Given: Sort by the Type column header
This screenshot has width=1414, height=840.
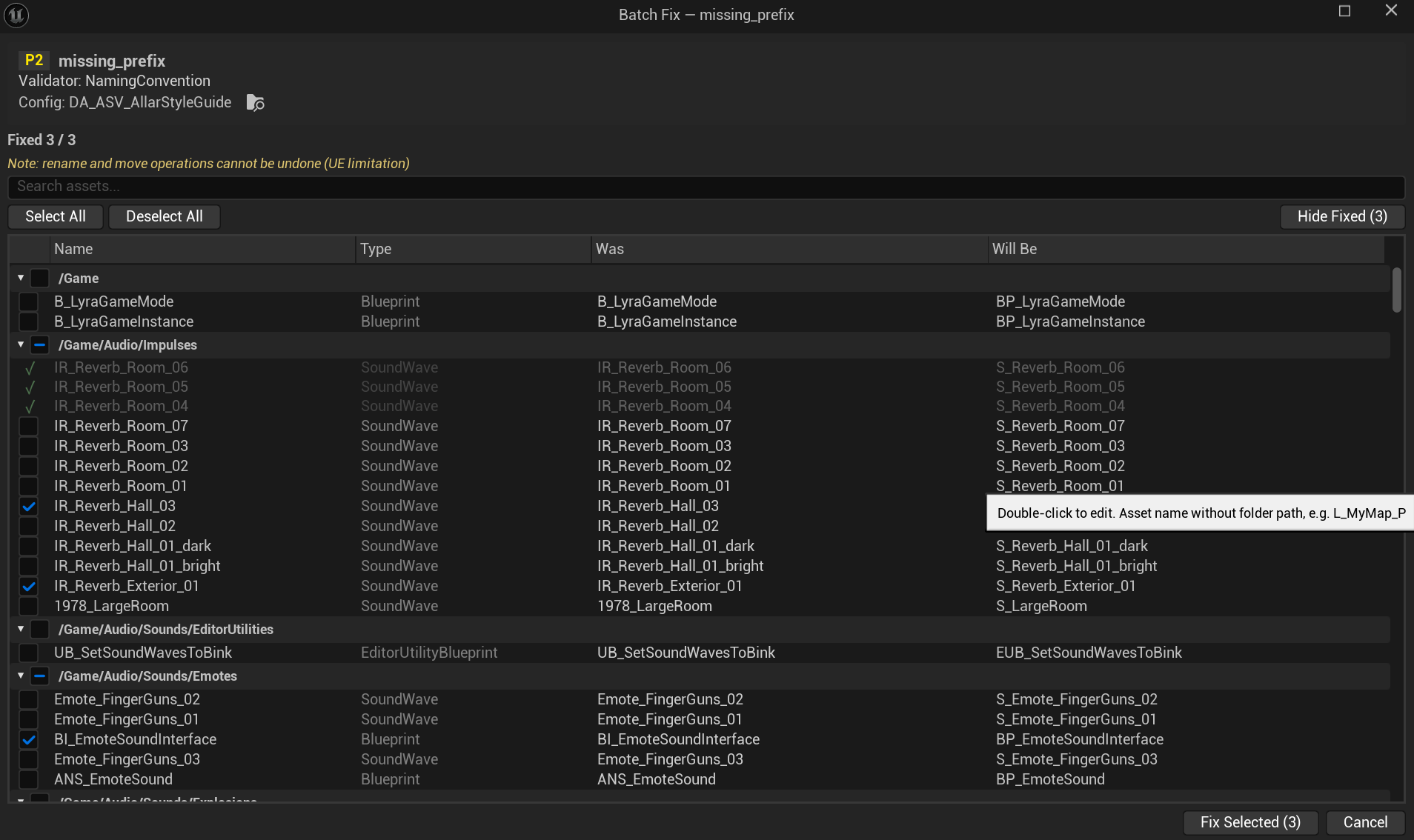Looking at the screenshot, I should click(x=474, y=249).
